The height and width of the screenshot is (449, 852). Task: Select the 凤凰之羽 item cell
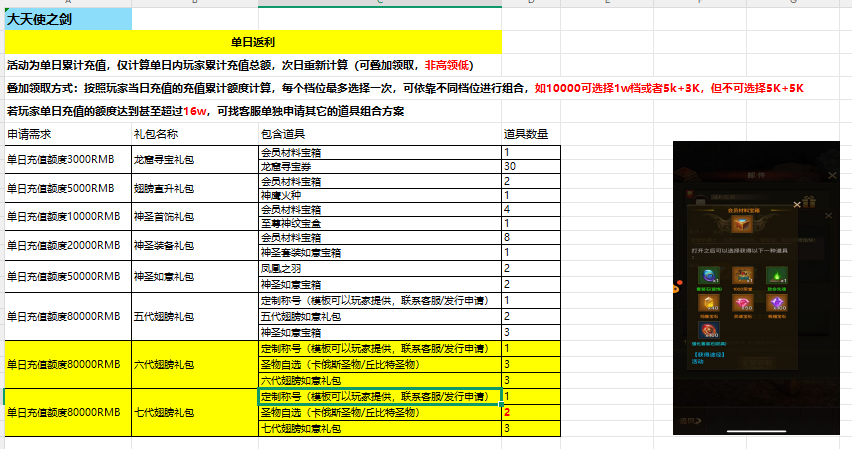point(379,269)
